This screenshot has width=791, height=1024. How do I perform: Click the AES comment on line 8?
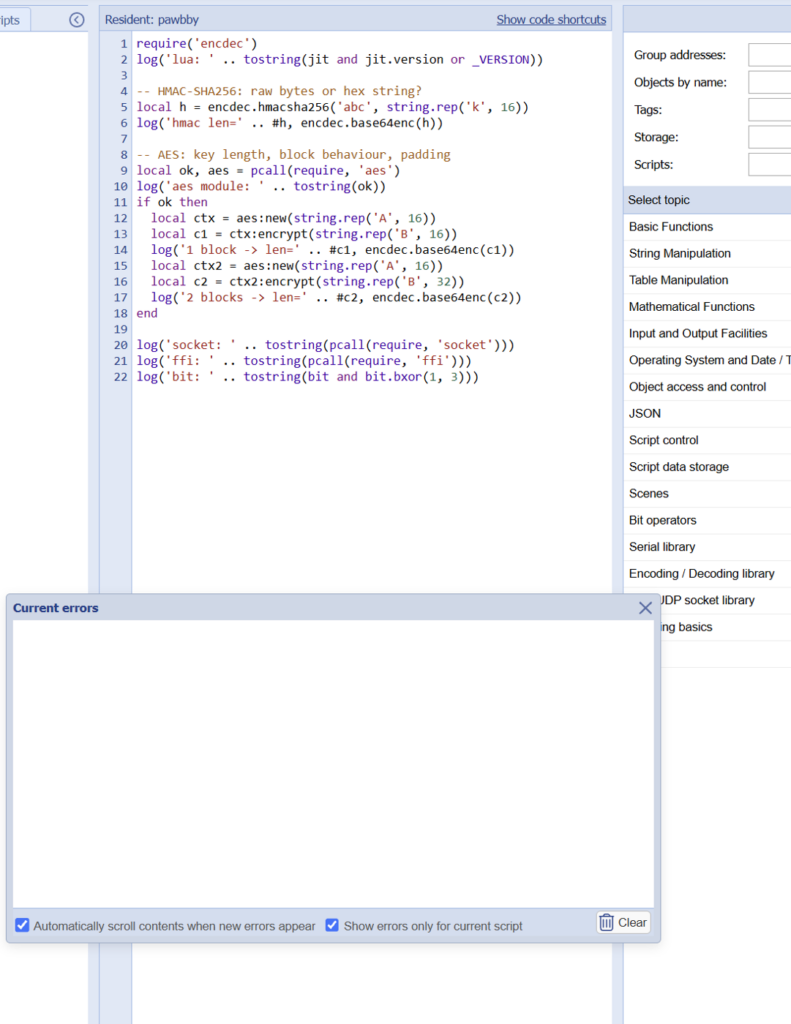(293, 155)
